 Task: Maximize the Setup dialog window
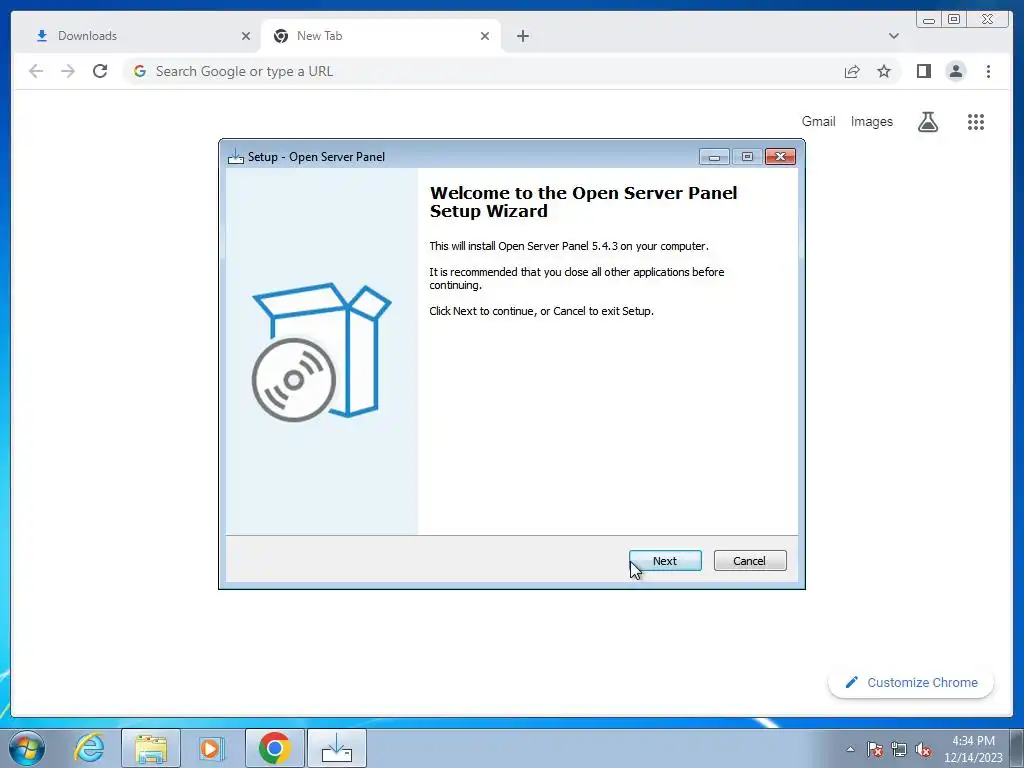[x=747, y=157]
